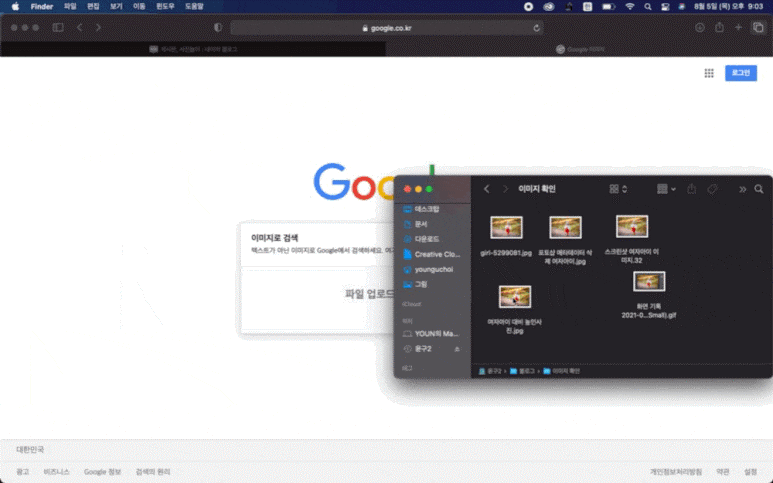This screenshot has height=483, width=773.
Task: Eject the 윤구2 drive
Action: tap(457, 349)
